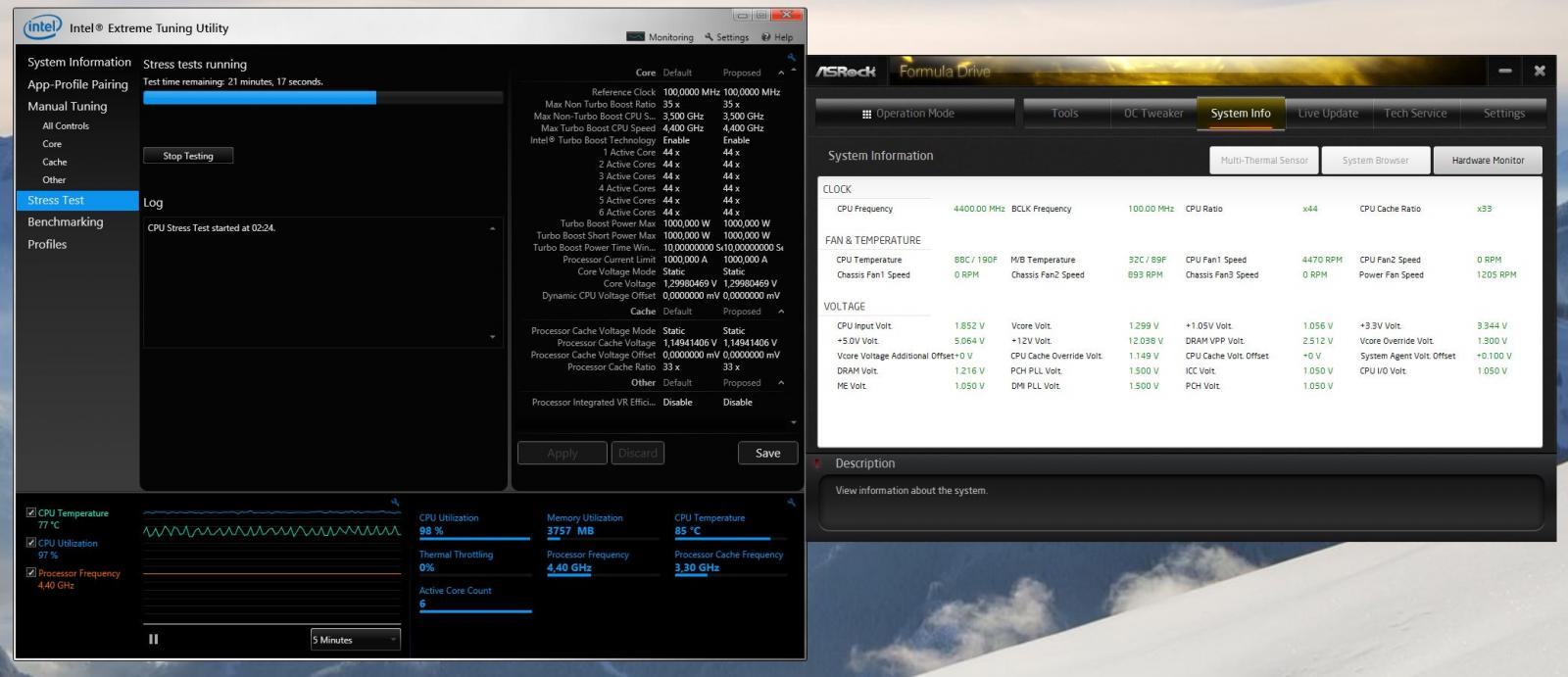The width and height of the screenshot is (1568, 677).
Task: Click the CPU Fan1 Speed 4470 RPM
Action: (1322, 260)
